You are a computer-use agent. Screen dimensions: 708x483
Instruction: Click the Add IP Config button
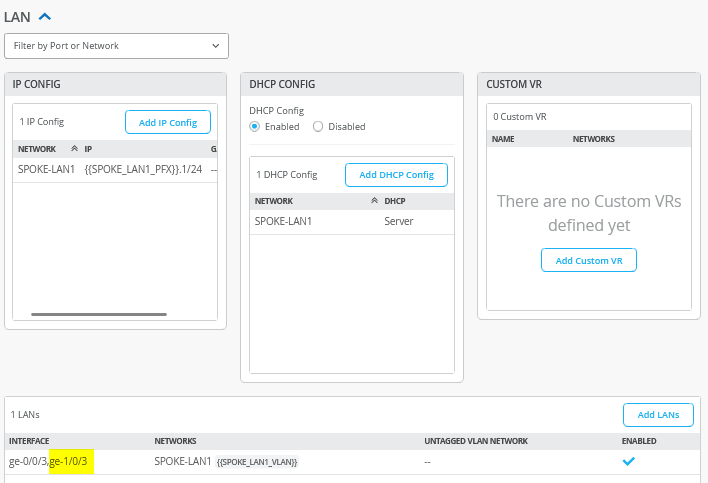(168, 122)
